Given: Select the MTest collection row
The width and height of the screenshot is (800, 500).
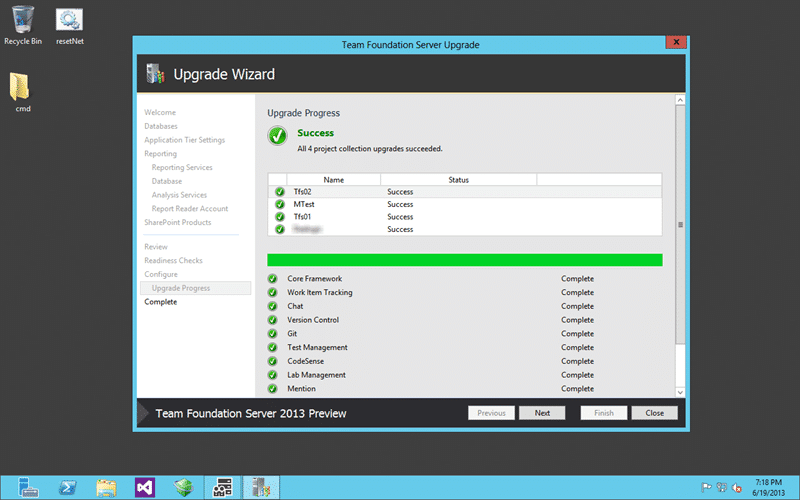Looking at the screenshot, I should tap(465, 204).
